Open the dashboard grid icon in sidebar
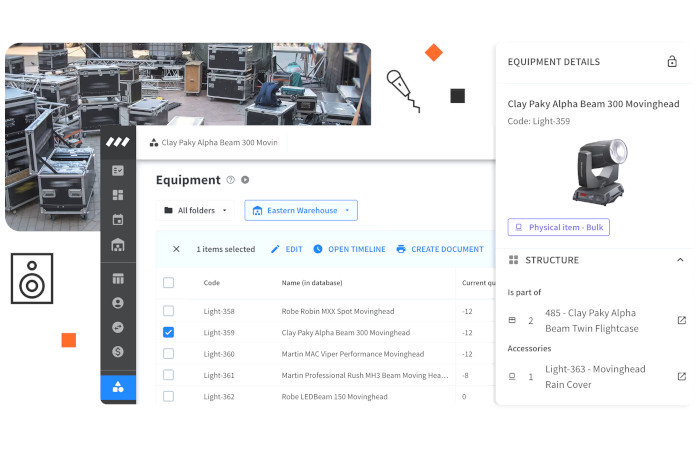Viewport: 700px width, 450px height. coord(118,195)
